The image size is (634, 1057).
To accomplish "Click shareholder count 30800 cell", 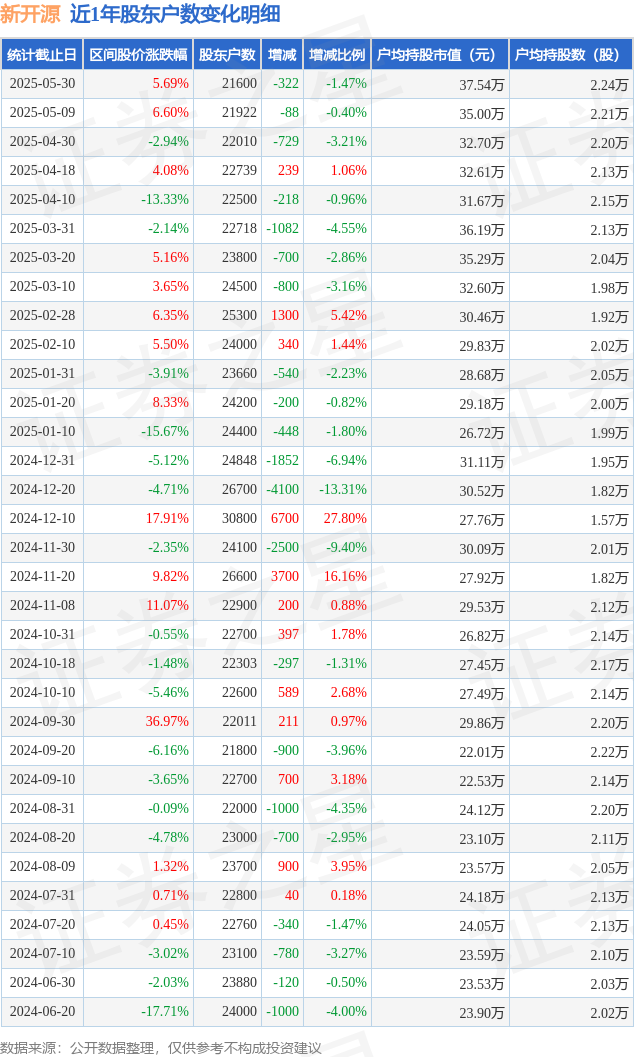I will (x=227, y=518).
